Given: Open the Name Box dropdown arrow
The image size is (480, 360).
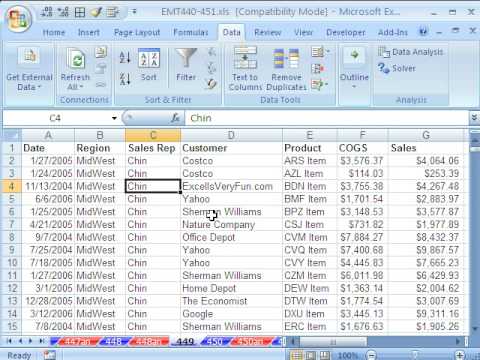Looking at the screenshot, I should point(114,118).
